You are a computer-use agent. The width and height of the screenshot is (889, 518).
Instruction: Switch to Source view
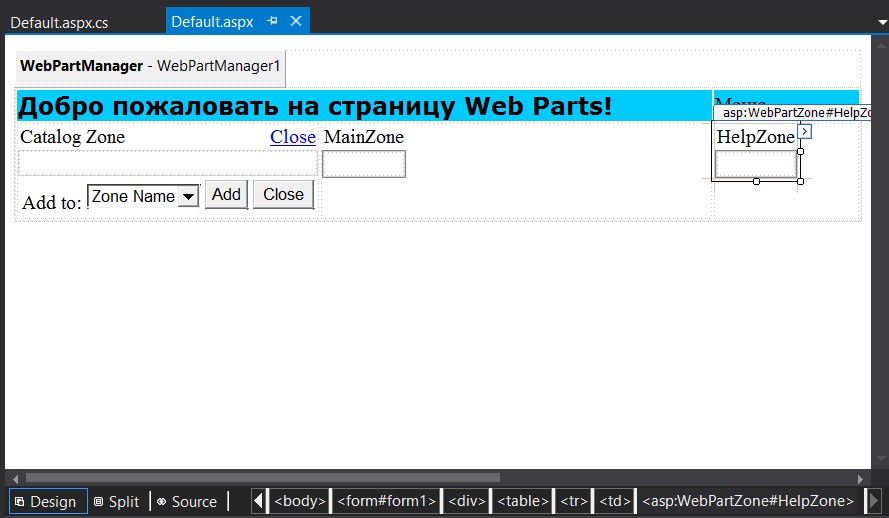(187, 502)
